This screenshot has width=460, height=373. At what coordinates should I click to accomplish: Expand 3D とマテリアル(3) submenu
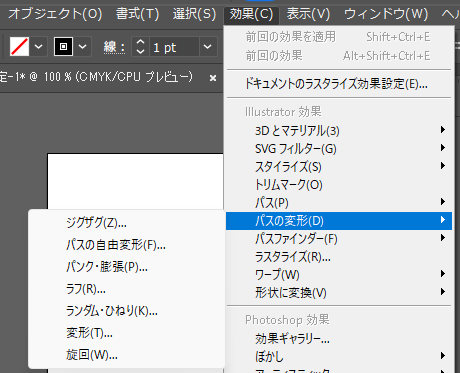339,130
